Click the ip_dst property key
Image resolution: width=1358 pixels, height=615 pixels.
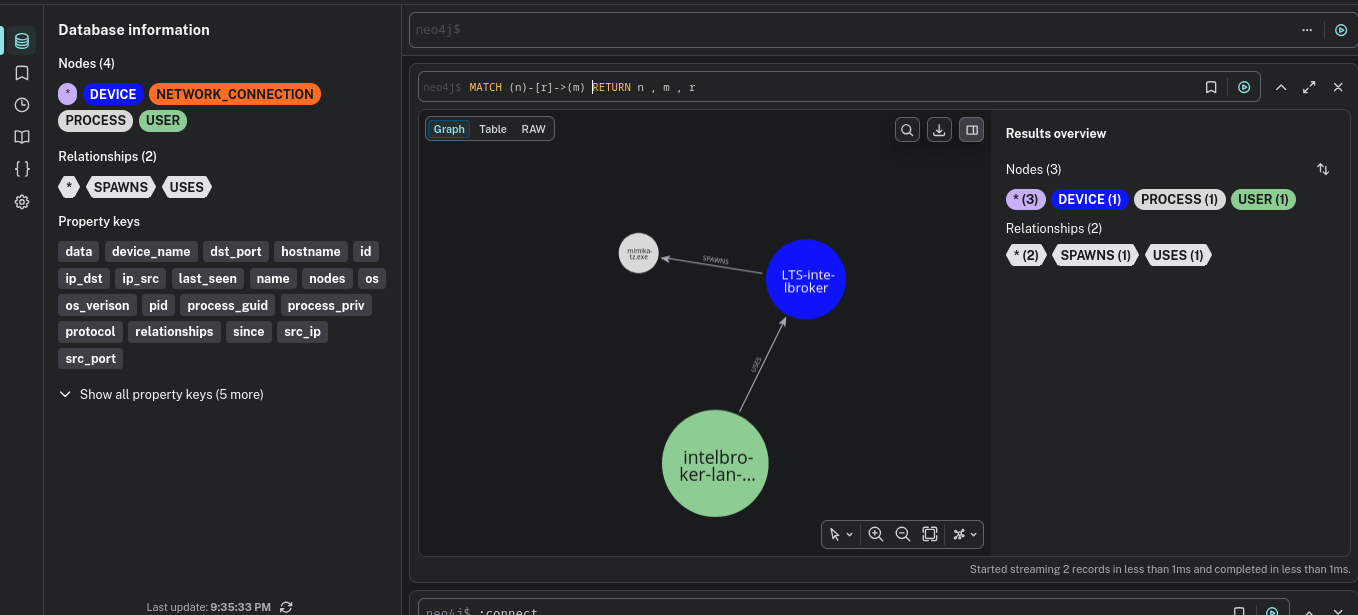point(84,279)
